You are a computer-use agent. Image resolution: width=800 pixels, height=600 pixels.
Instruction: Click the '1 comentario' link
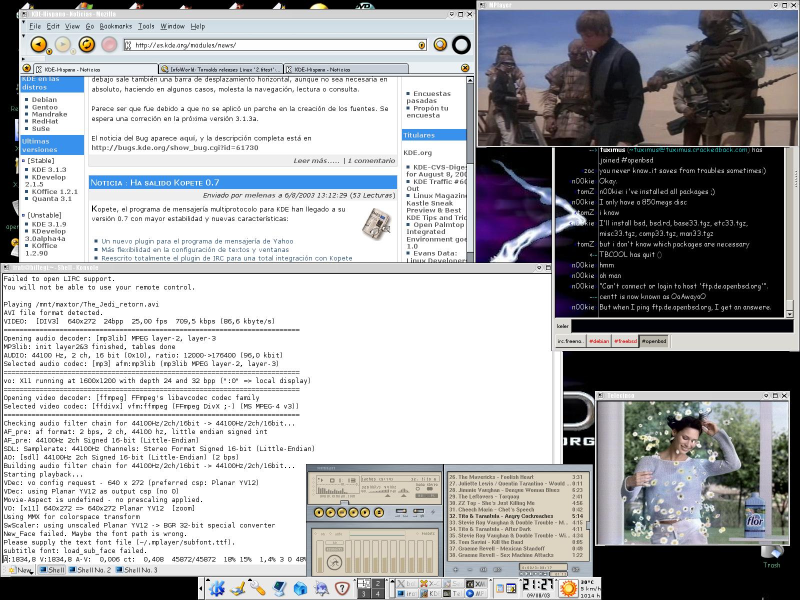click(x=371, y=161)
